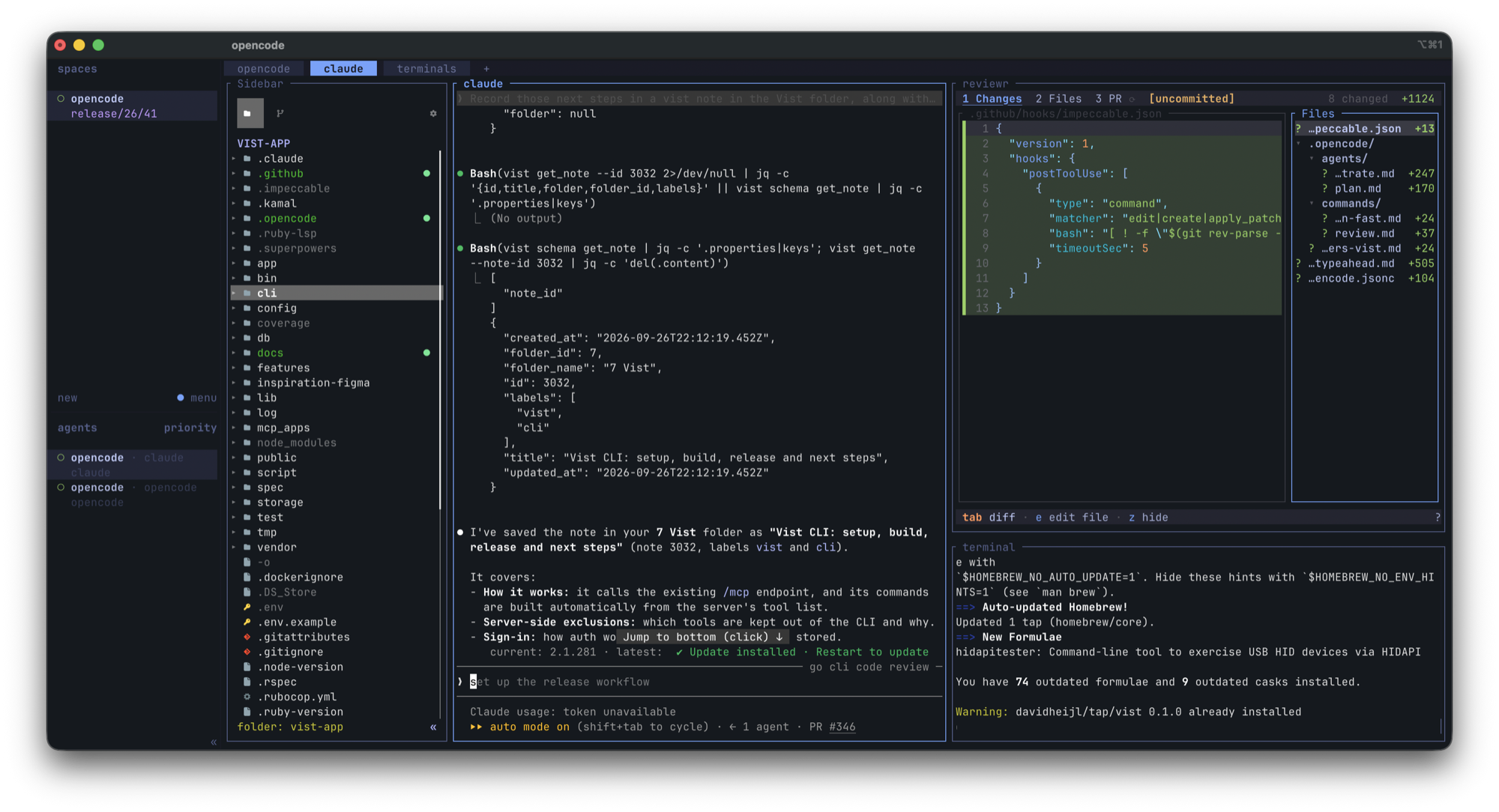Expand the .claude folder arrow
The height and width of the screenshot is (812, 1499).
234,158
